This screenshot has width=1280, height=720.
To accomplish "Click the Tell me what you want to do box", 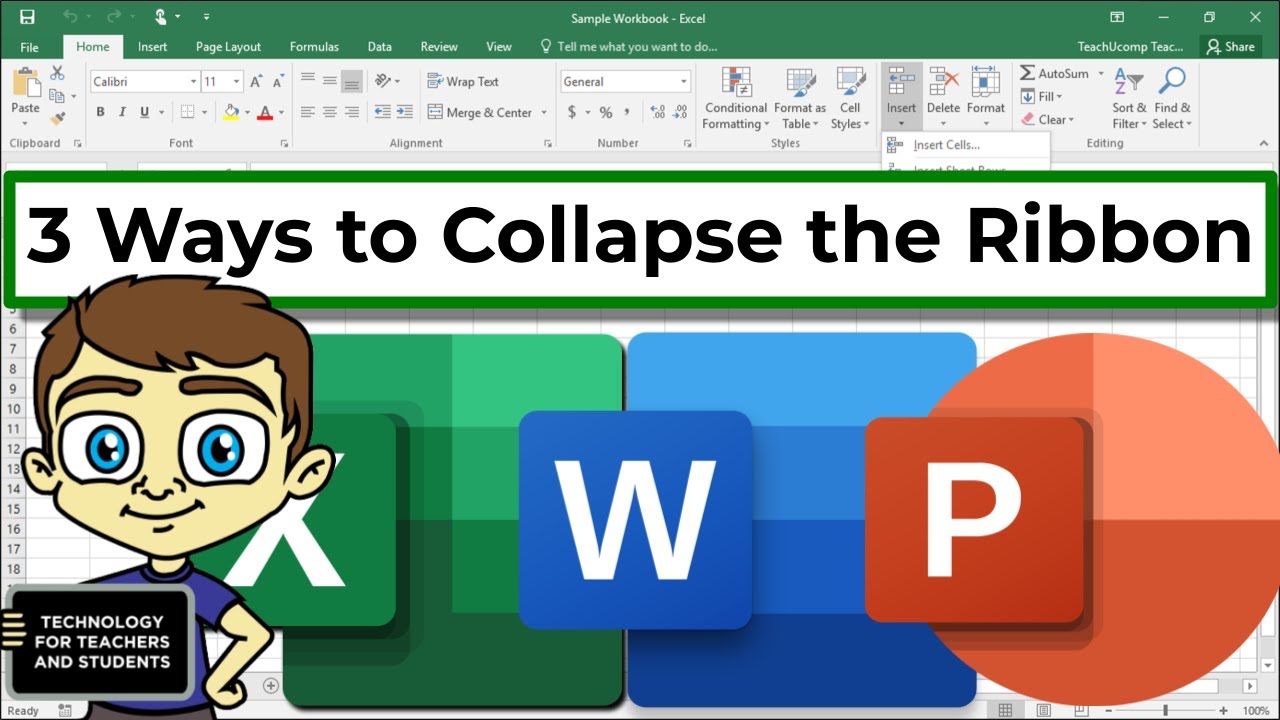I will (x=628, y=47).
